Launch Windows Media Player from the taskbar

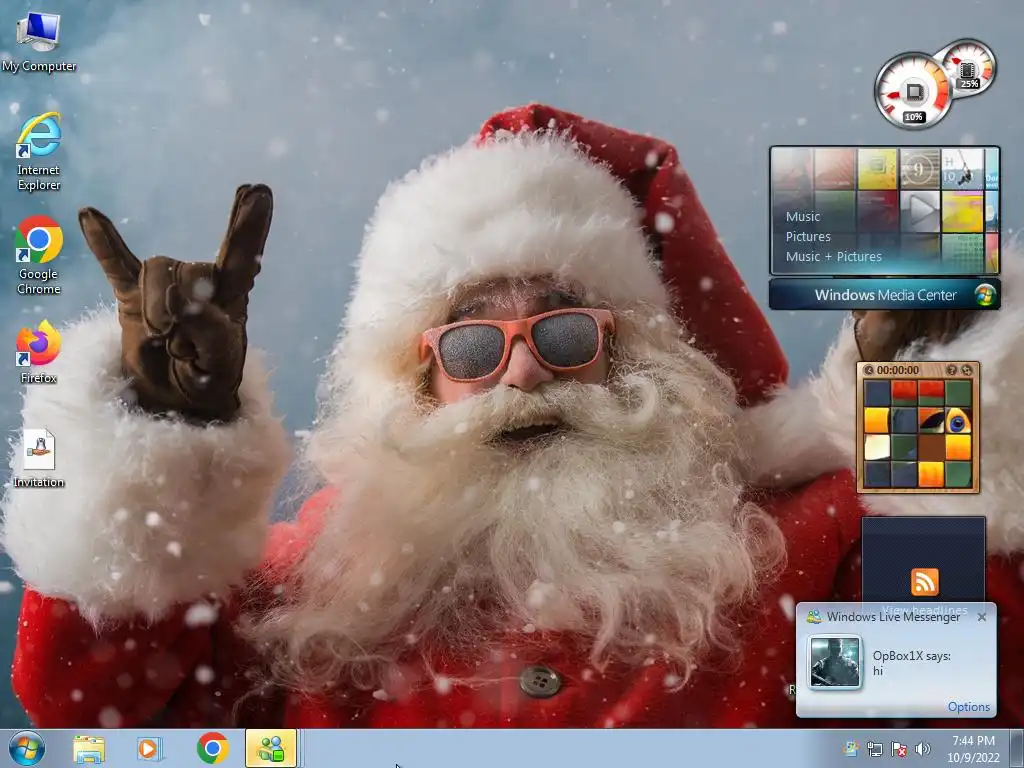[x=149, y=749]
